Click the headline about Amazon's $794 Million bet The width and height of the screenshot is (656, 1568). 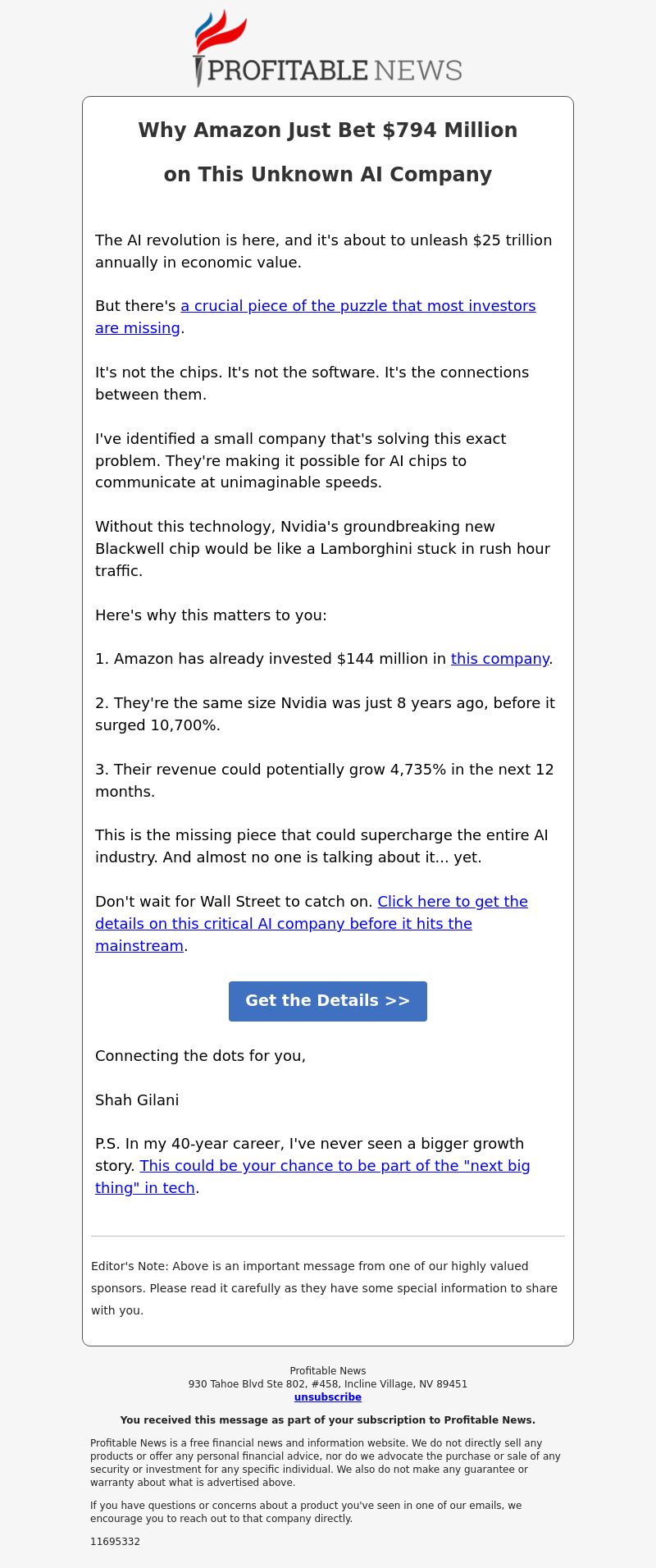(x=328, y=153)
